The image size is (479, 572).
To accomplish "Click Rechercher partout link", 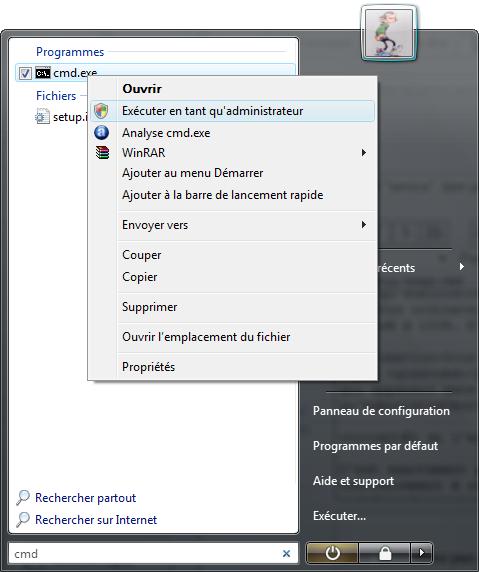I will click(x=85, y=498).
